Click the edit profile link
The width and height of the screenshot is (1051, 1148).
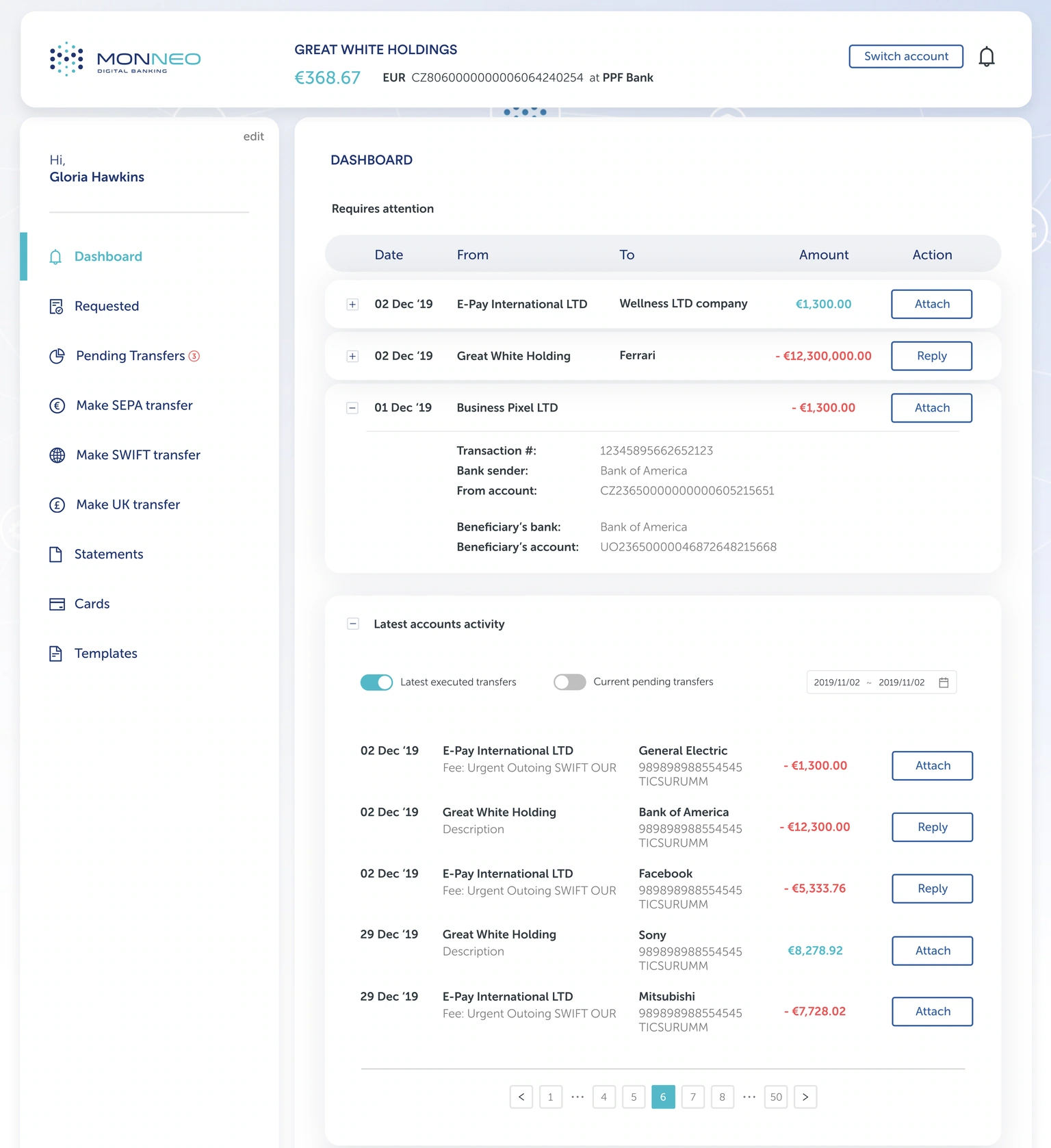pyautogui.click(x=253, y=136)
